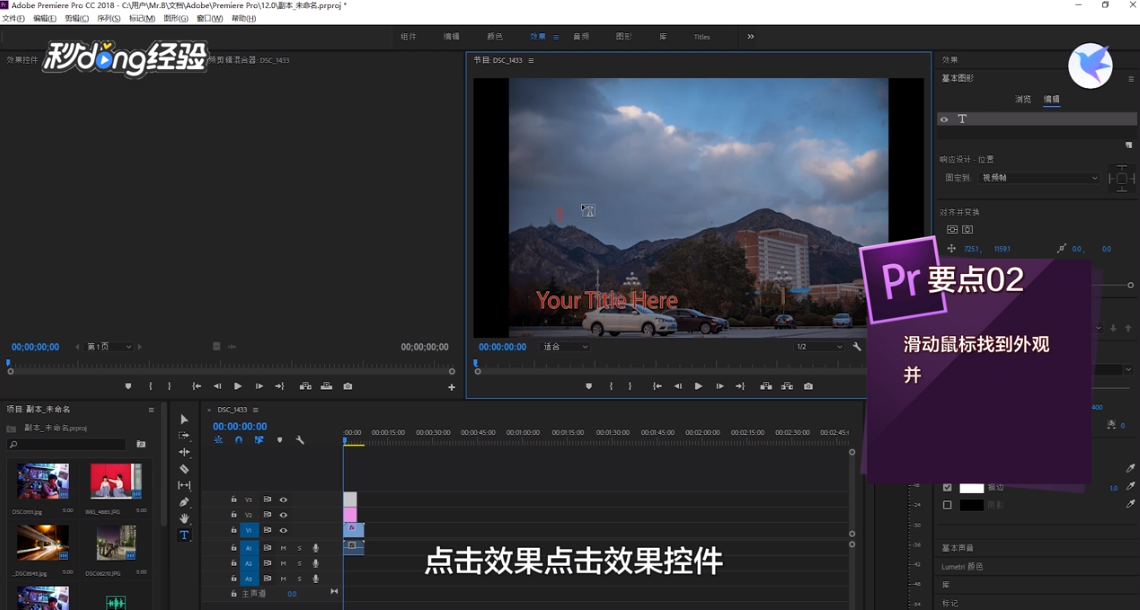Viewport: 1140px width, 610px height.
Task: Step forward one frame in Program Monitor
Action: (719, 386)
